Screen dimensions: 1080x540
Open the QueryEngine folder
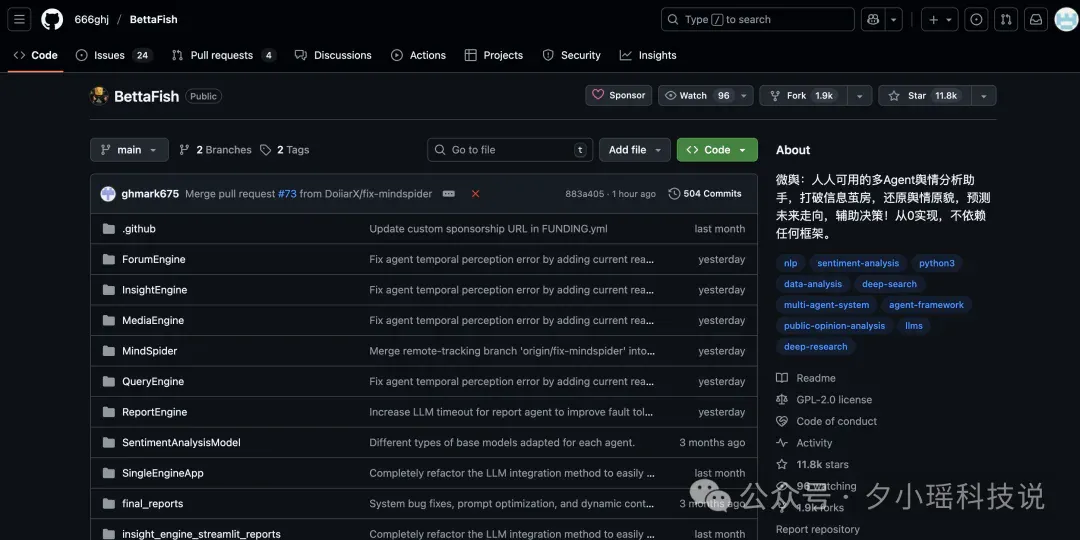click(x=153, y=381)
